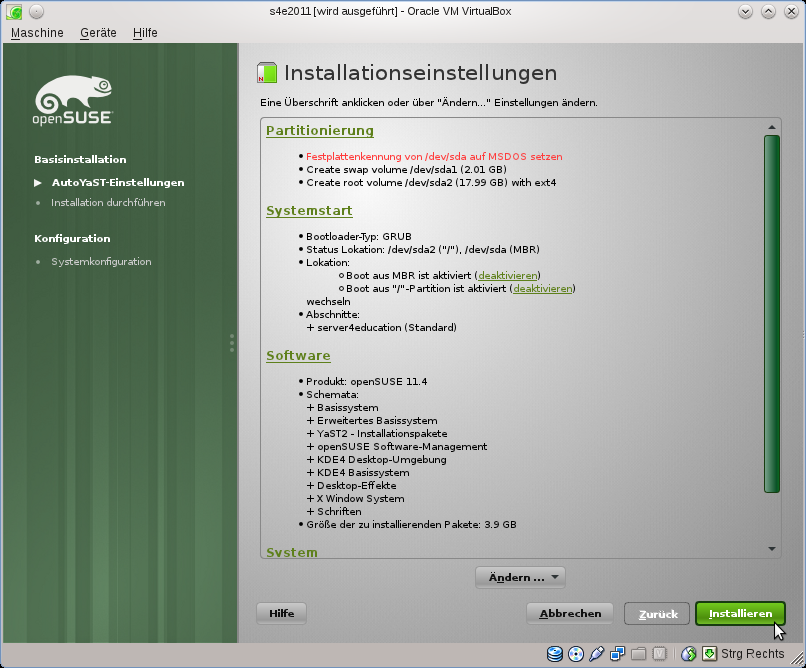Click the "server4education (Standard)" entry
This screenshot has width=806, height=668.
[387, 327]
